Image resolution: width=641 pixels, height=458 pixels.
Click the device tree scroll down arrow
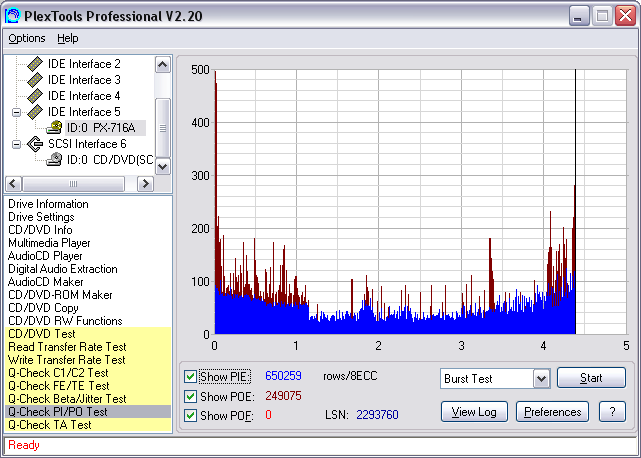(x=163, y=166)
